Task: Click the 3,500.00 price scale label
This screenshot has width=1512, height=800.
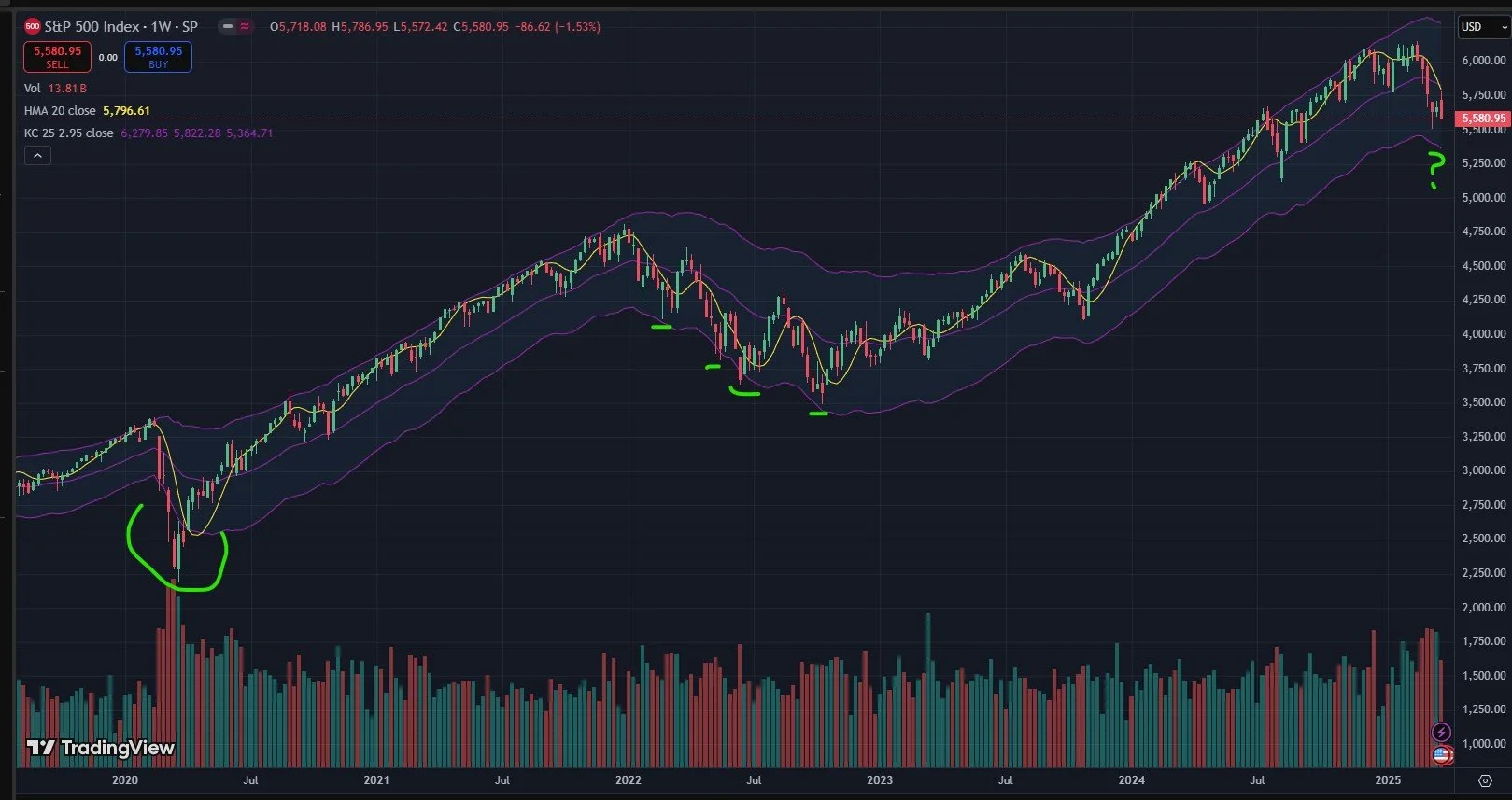Action: 1484,402
